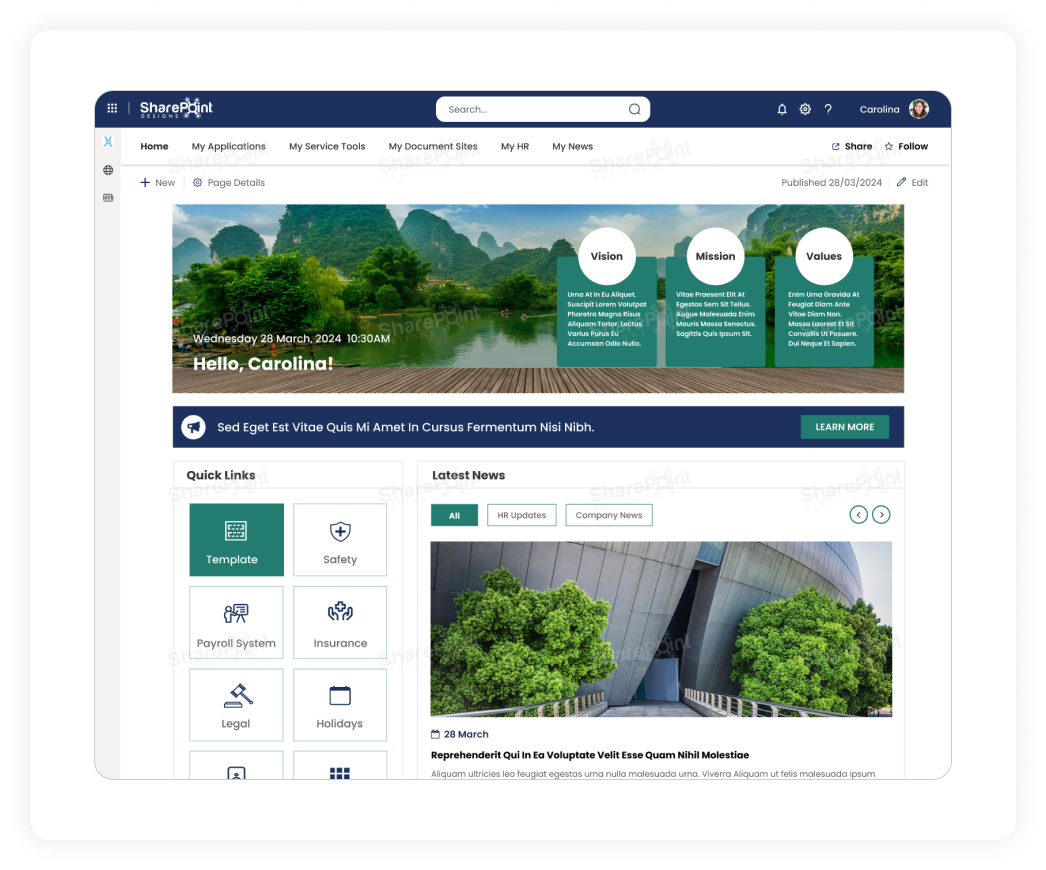Open the app launcher waffle icon
Viewport: 1046px width, 870px height.
pos(112,108)
